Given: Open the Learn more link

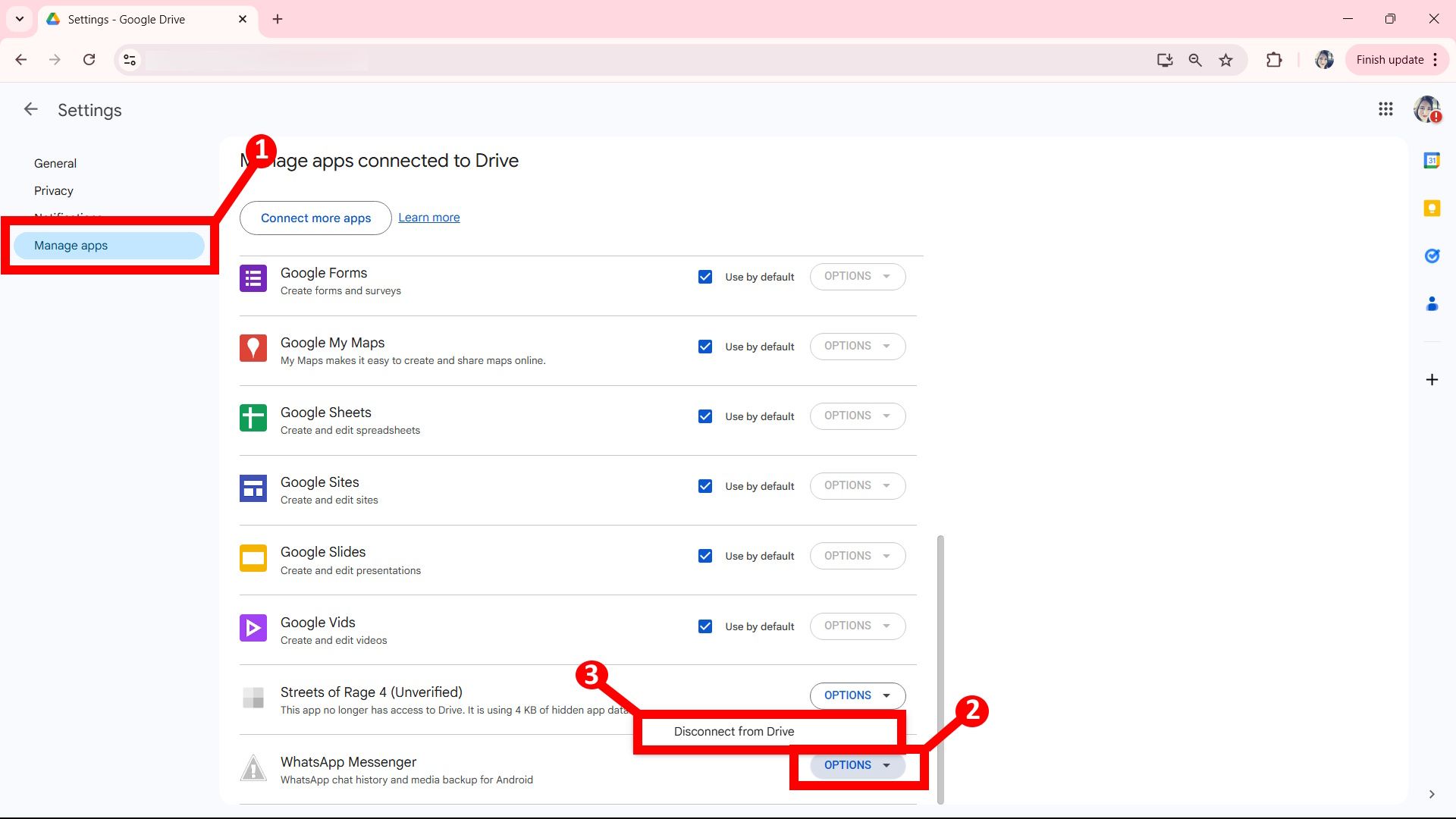Looking at the screenshot, I should [428, 217].
